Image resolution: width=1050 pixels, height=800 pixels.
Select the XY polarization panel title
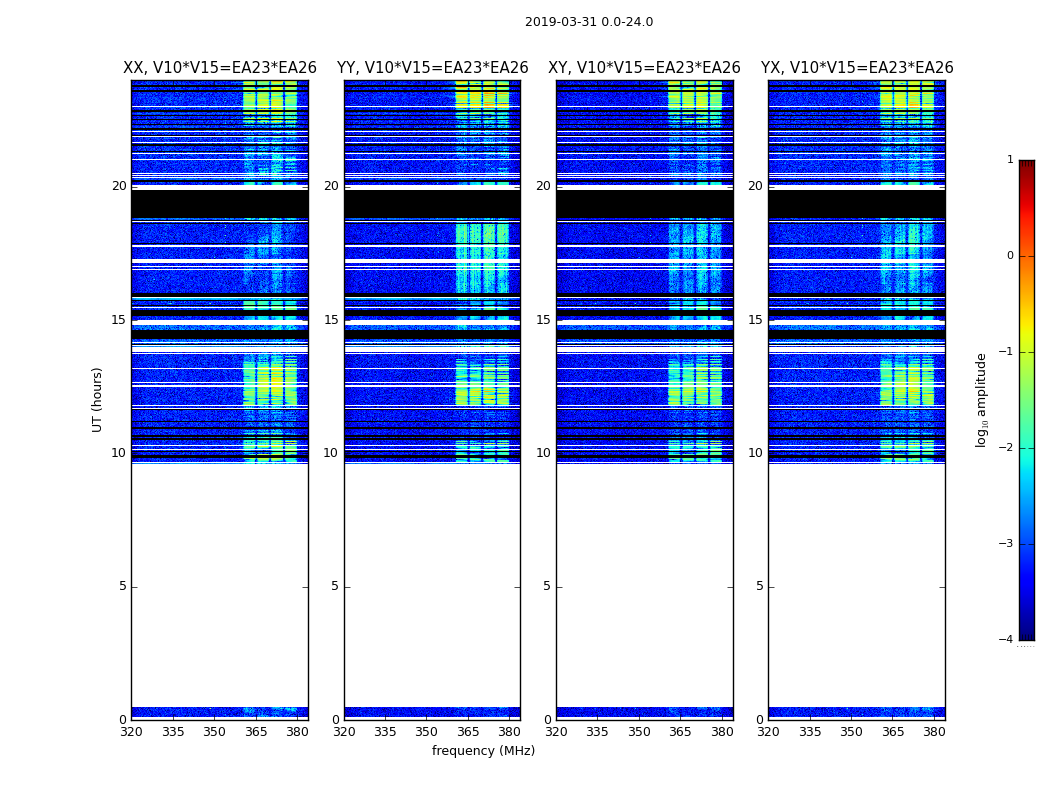644,68
